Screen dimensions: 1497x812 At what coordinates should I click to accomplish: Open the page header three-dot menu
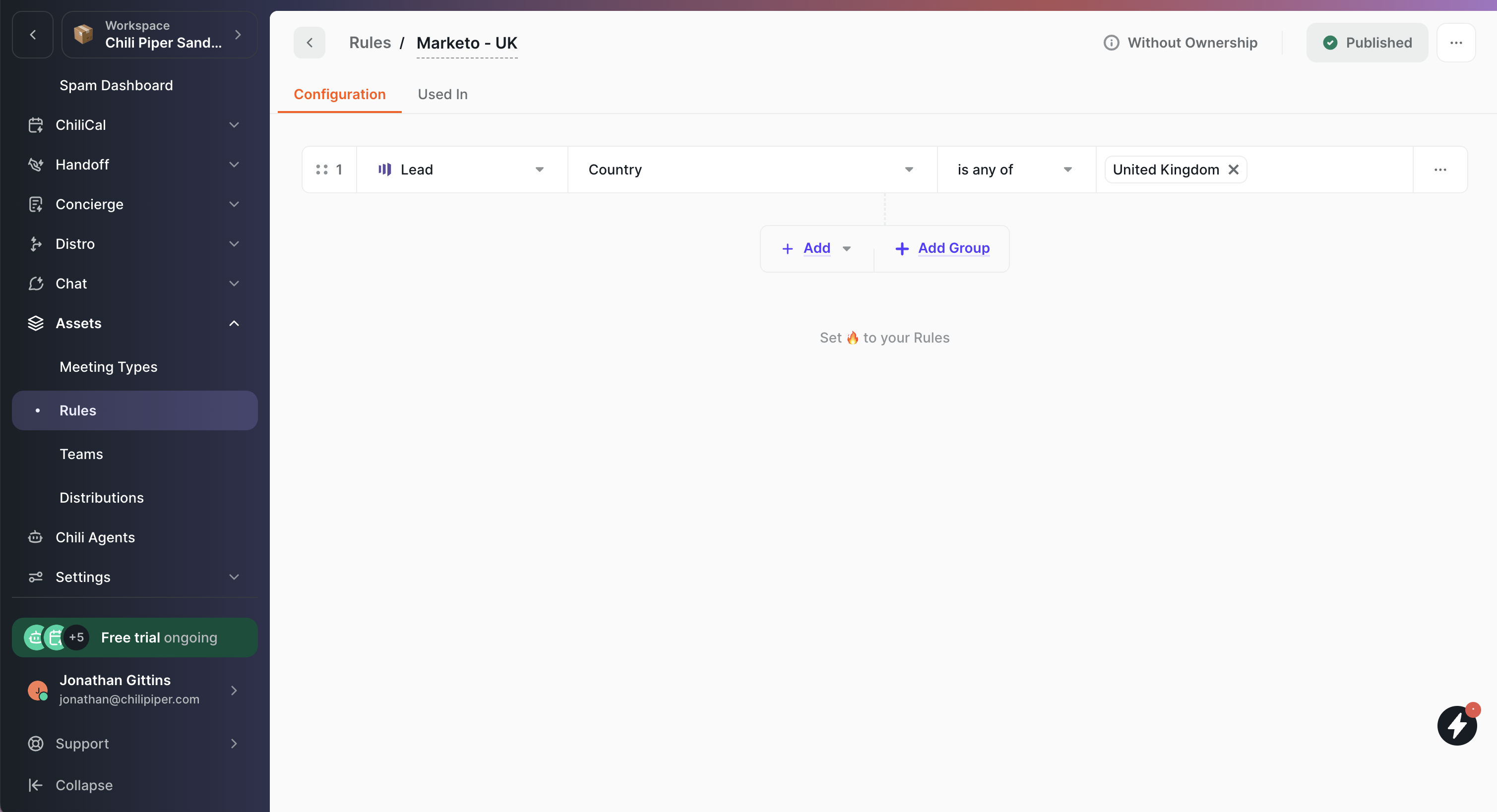(1456, 43)
